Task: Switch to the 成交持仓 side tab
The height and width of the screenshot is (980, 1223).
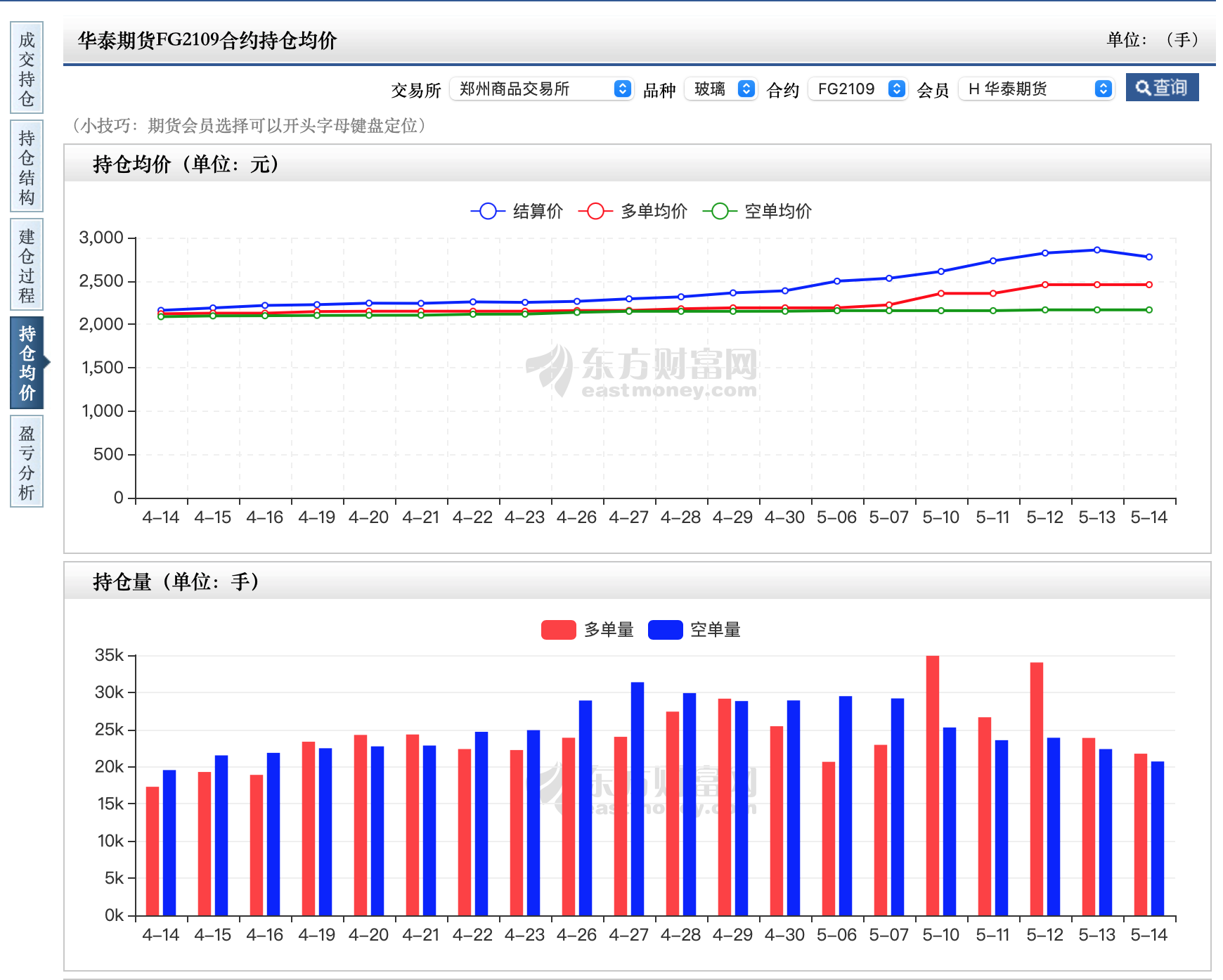Action: (x=27, y=68)
